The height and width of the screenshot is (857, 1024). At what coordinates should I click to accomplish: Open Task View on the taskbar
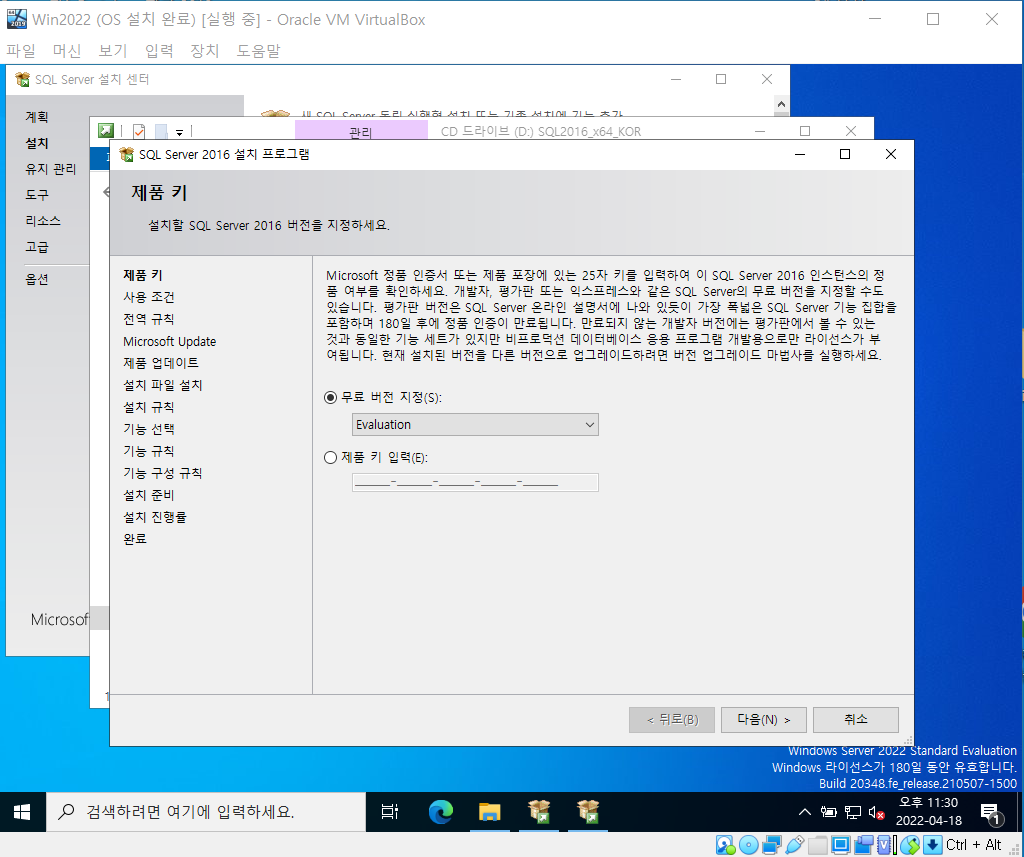coord(390,812)
